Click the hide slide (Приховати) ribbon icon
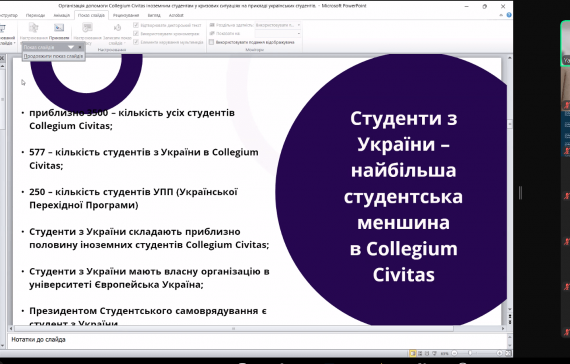 pyautogui.click(x=59, y=31)
